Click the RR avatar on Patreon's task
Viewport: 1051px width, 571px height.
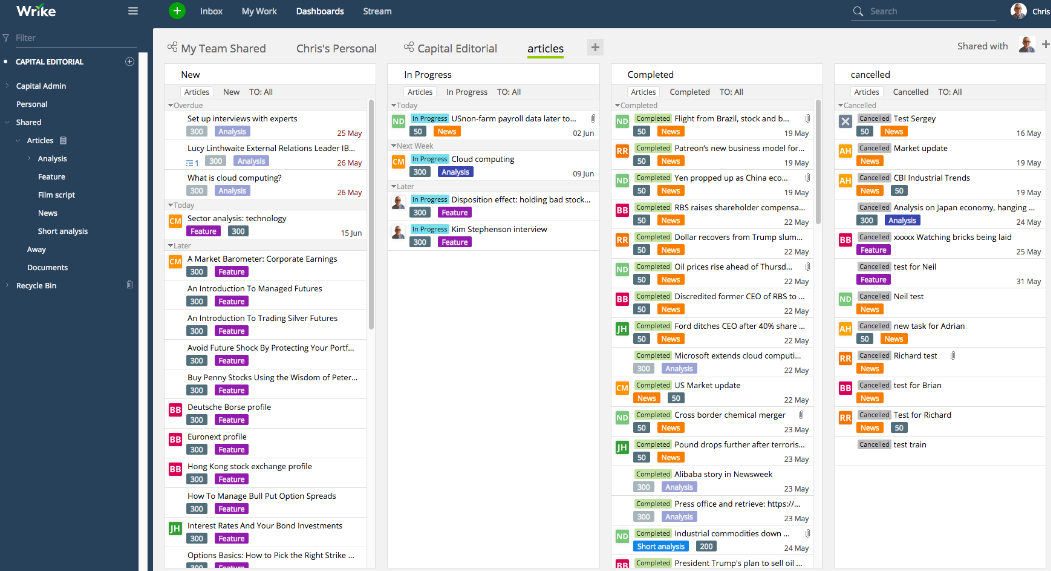pos(622,151)
